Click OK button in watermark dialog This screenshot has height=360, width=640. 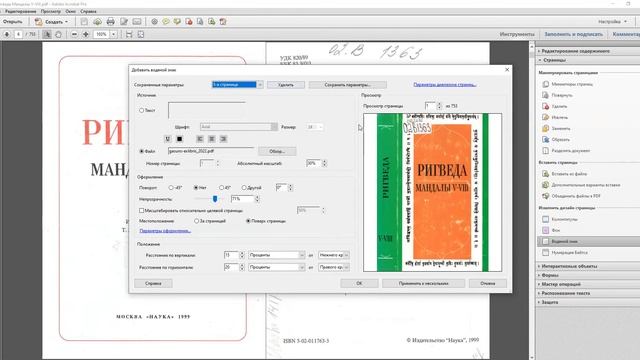coord(359,283)
